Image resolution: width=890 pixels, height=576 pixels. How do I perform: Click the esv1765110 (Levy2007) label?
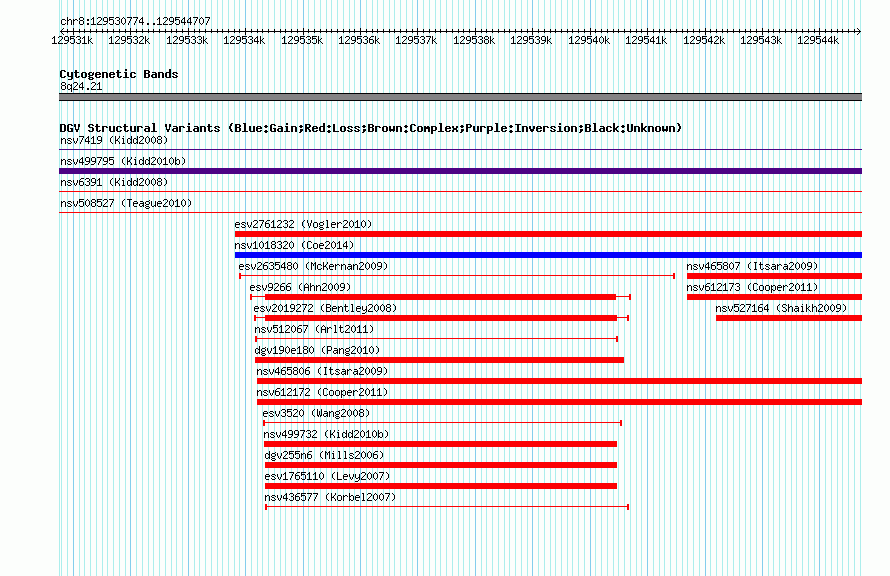coord(328,476)
